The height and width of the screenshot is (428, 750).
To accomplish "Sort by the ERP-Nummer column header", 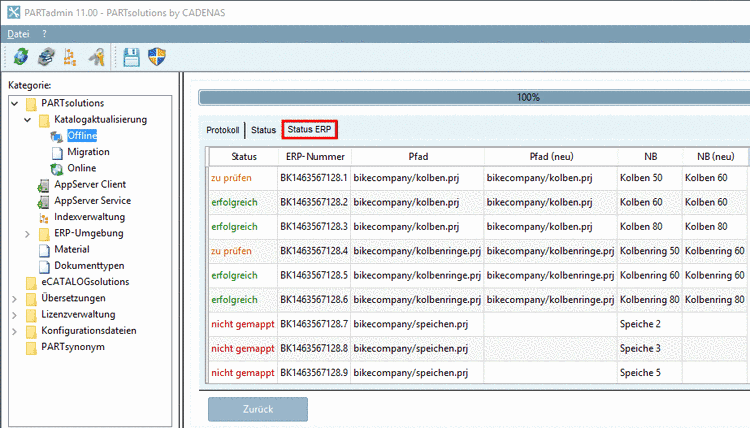I will click(x=315, y=156).
